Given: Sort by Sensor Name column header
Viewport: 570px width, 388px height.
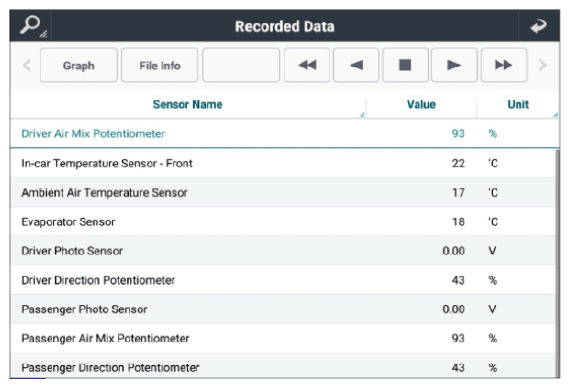Looking at the screenshot, I should click(188, 104).
